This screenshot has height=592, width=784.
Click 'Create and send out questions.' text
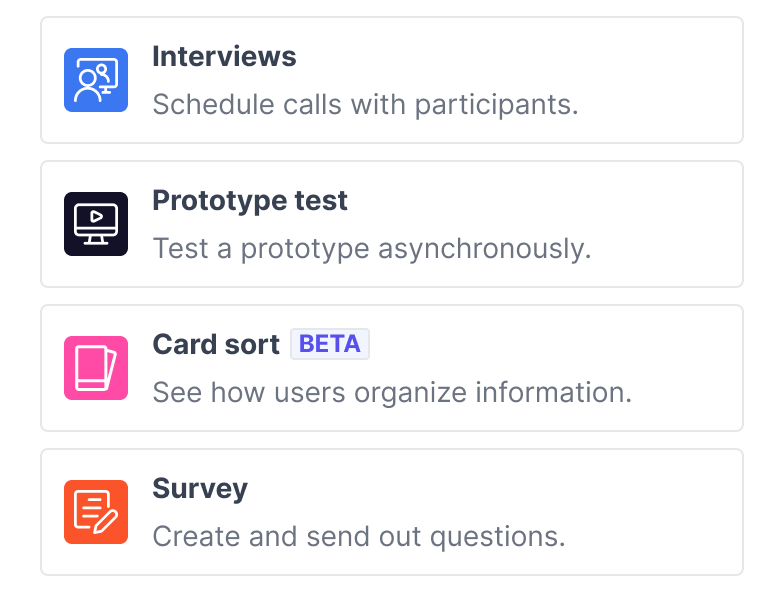(359, 536)
